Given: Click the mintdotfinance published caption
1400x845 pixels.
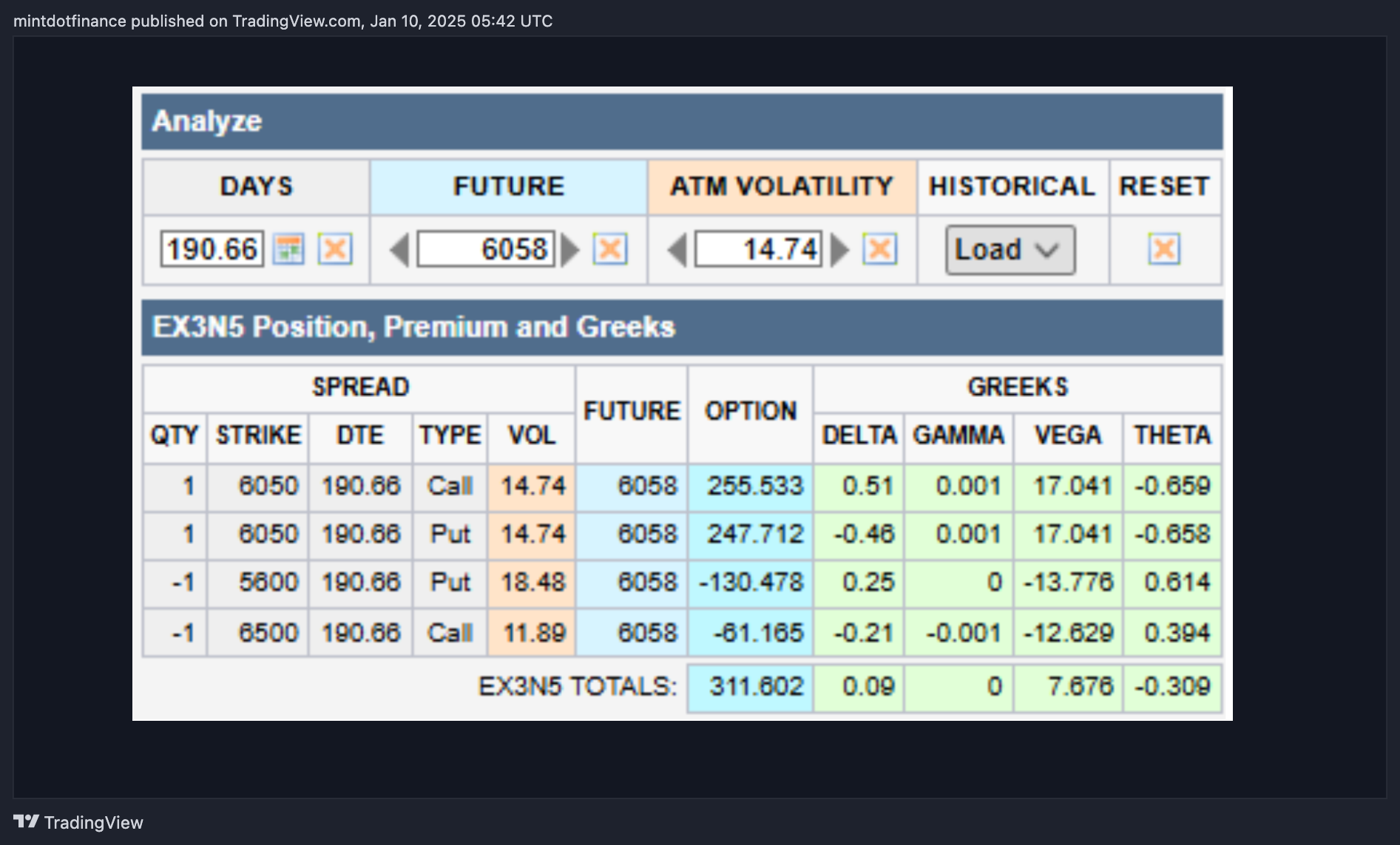Looking at the screenshot, I should click(x=283, y=21).
